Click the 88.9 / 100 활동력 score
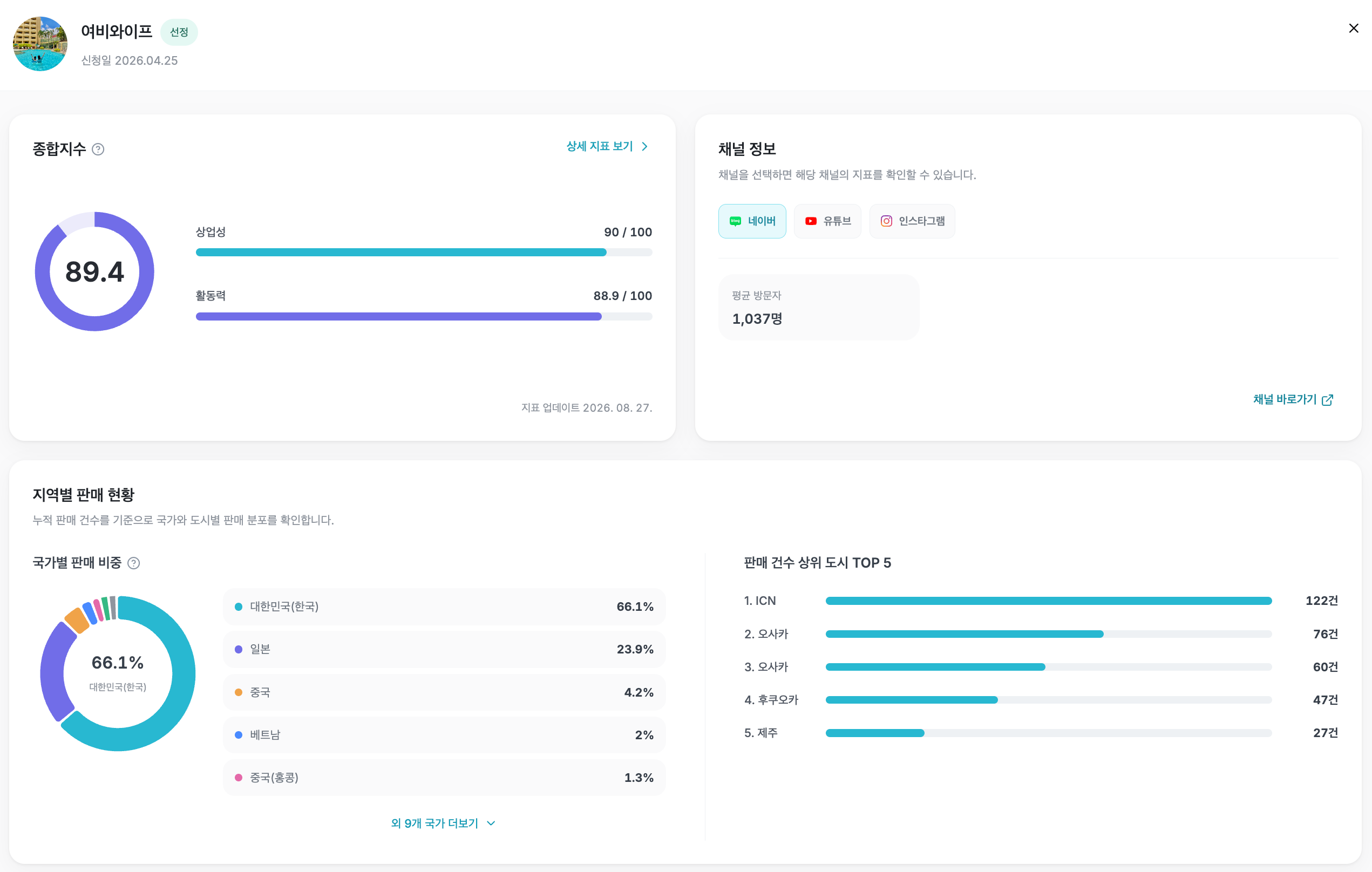 [623, 296]
